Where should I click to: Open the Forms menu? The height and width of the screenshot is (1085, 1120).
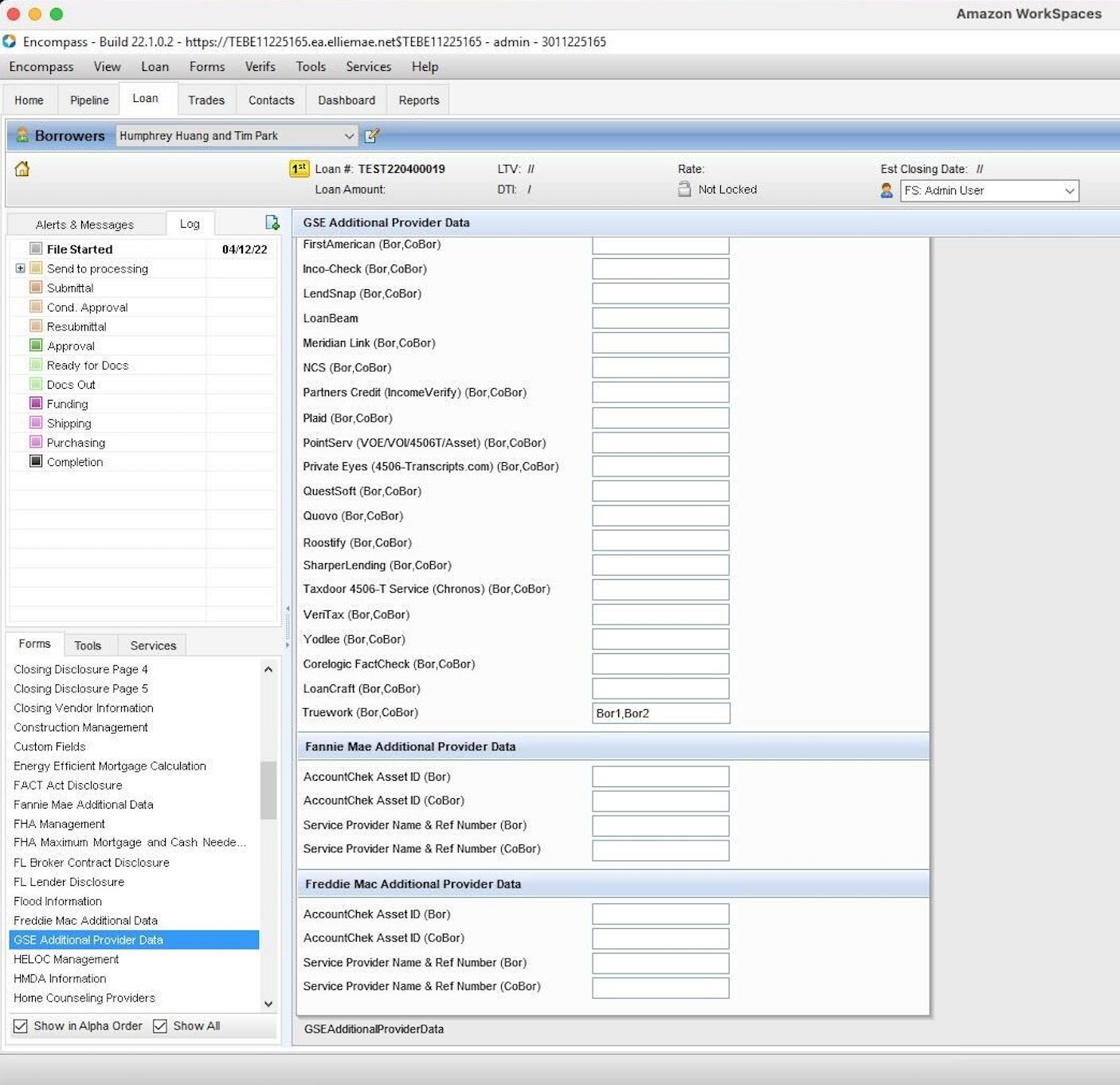(207, 67)
